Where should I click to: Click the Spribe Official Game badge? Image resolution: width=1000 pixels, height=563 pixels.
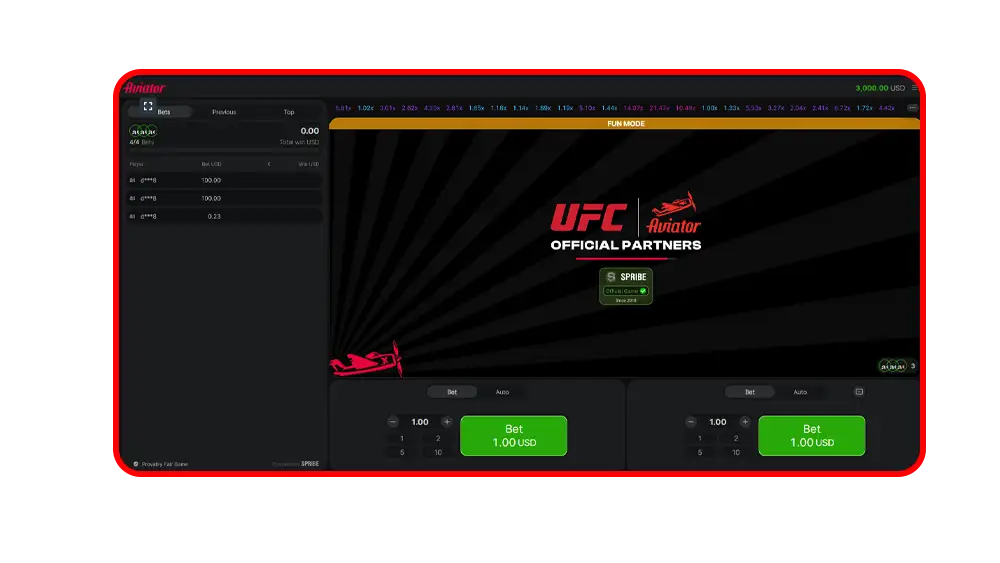626,286
